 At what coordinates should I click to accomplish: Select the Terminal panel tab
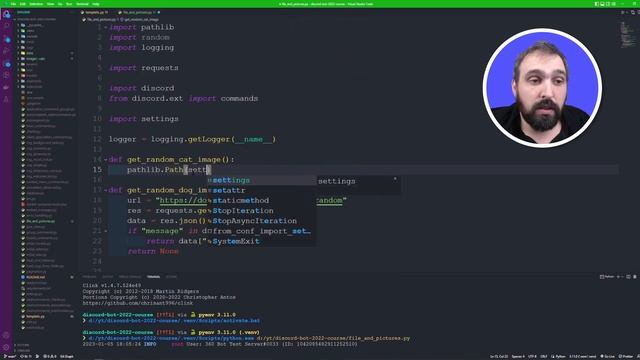coord(153,277)
